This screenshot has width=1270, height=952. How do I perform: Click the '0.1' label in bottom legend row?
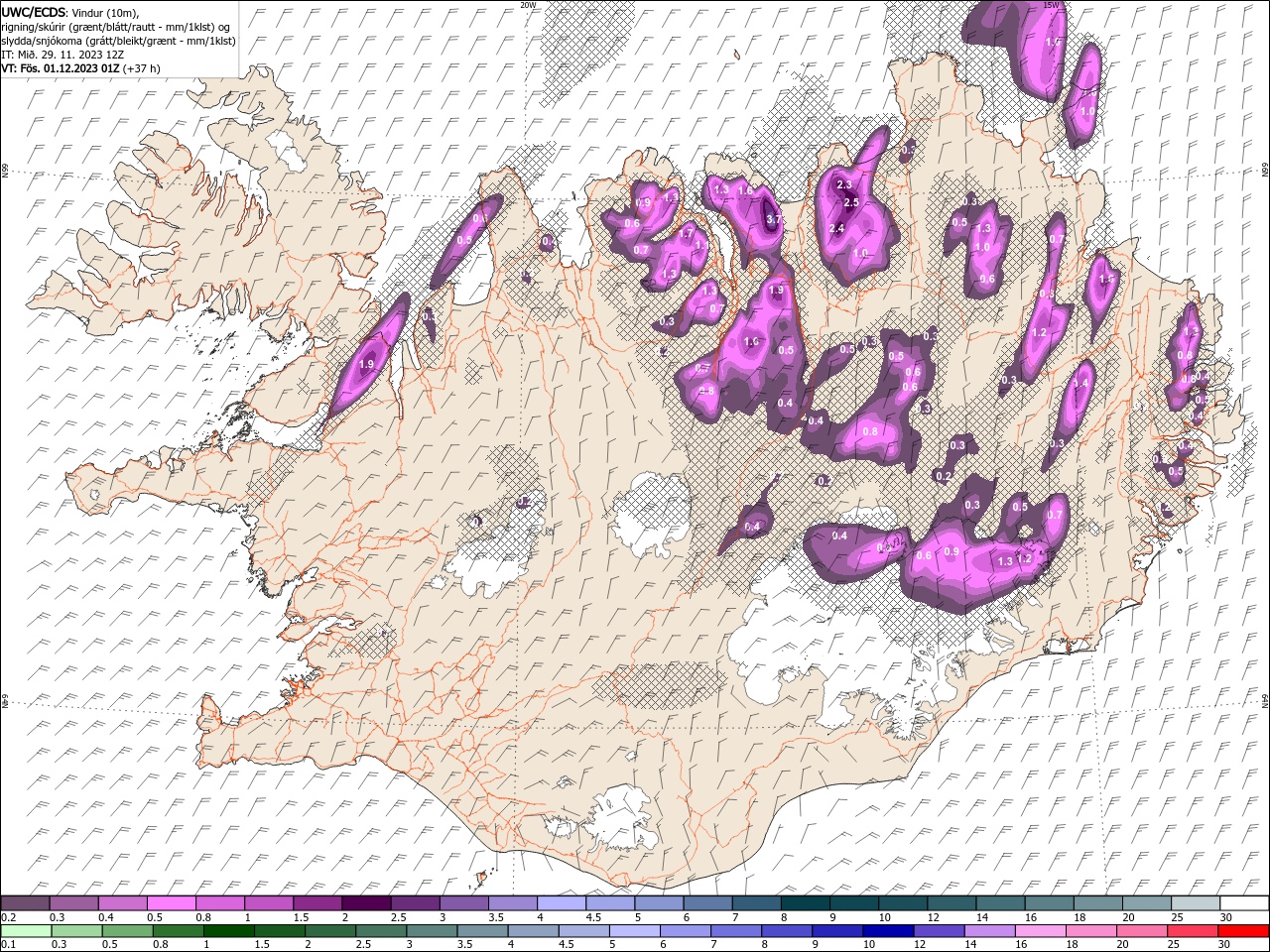[x=9, y=946]
